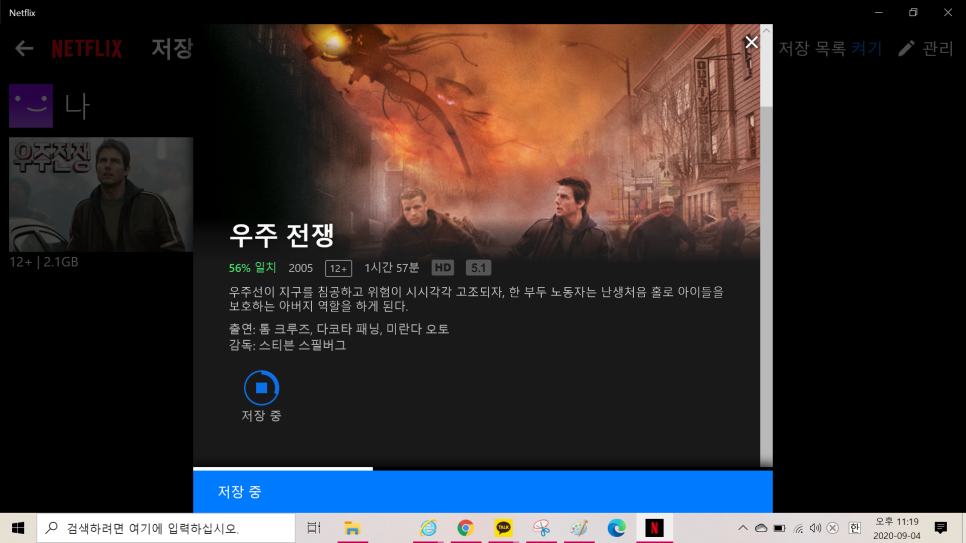Click the 출연 cast line

click(x=339, y=329)
